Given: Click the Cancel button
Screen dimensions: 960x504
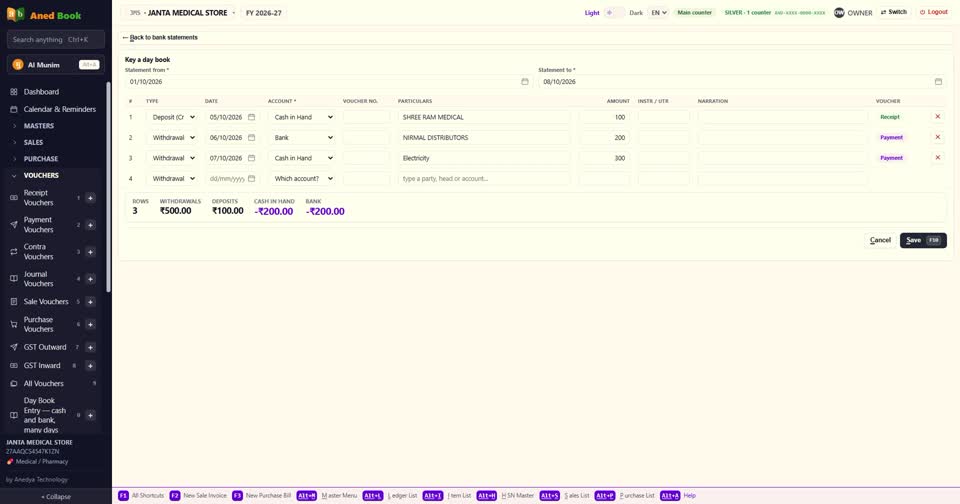Looking at the screenshot, I should point(880,240).
